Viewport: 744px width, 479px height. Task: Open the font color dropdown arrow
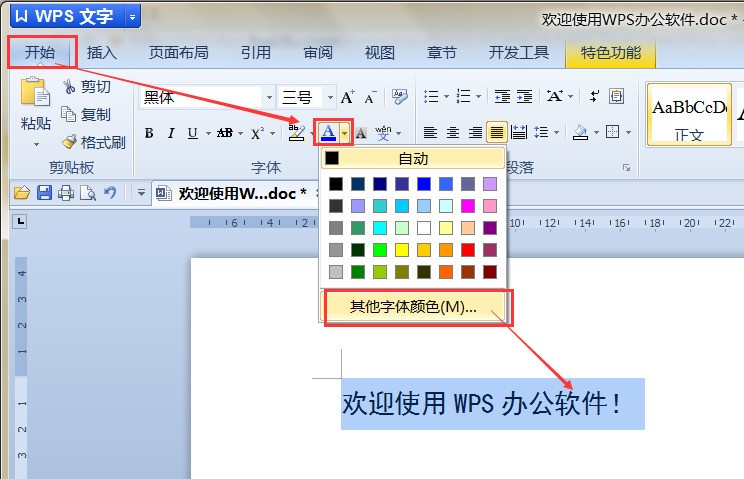click(x=345, y=133)
